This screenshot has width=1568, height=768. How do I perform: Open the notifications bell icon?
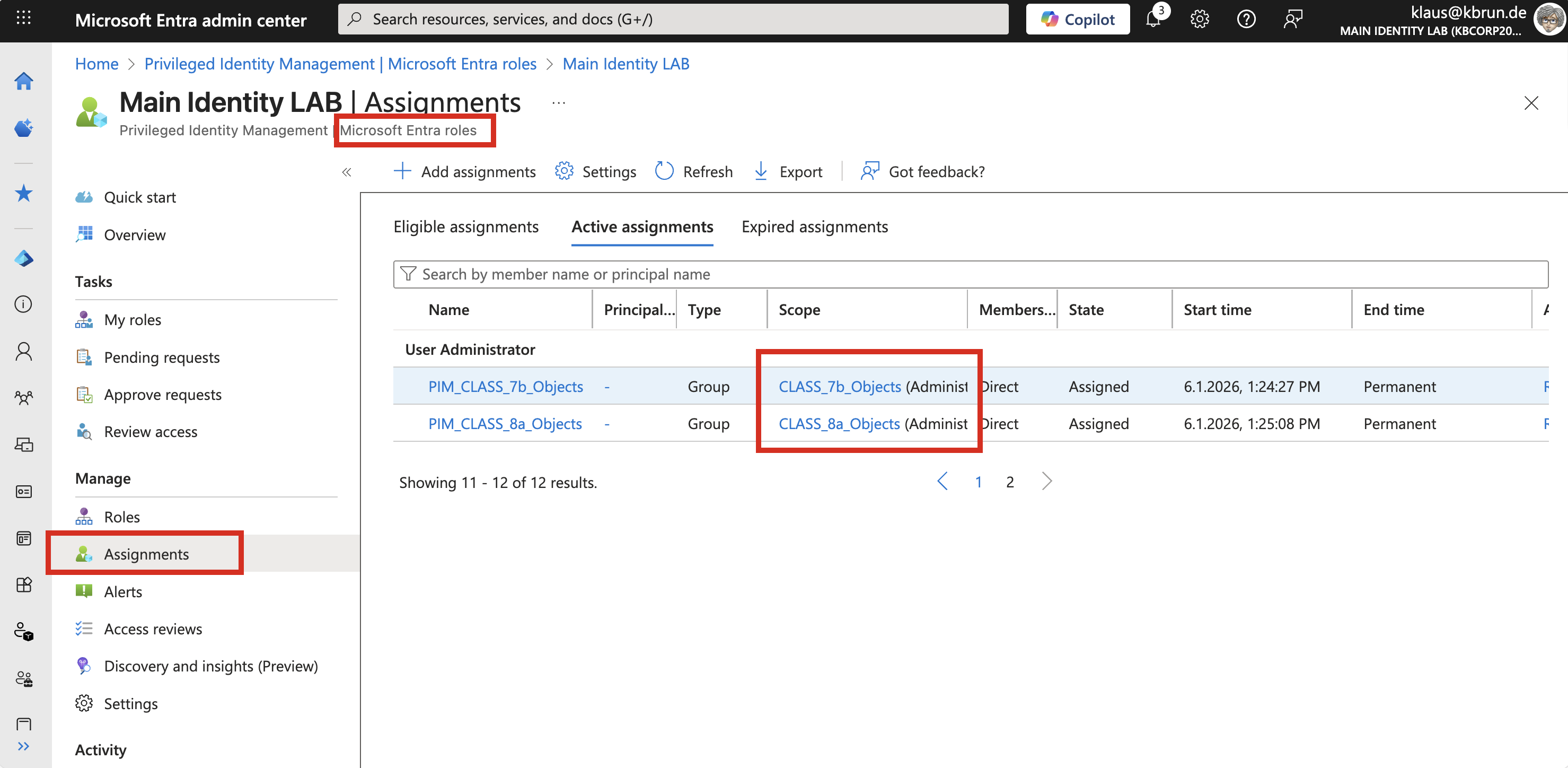pos(1153,20)
